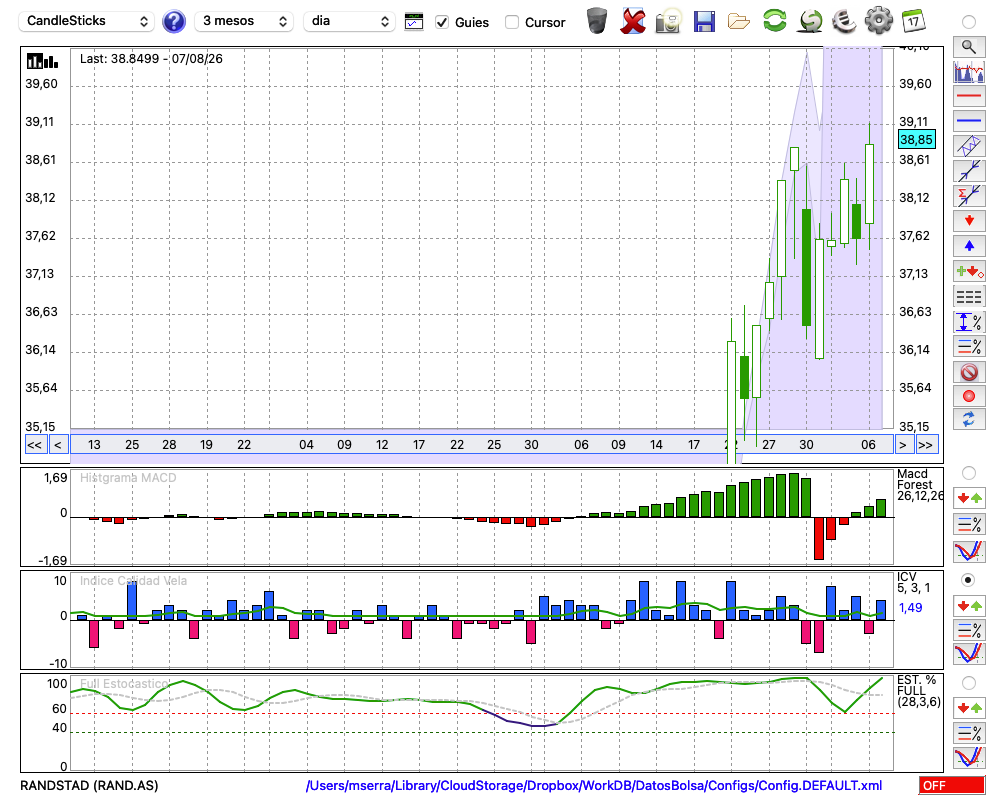Click the trash can icon
The width and height of the screenshot is (1000, 800).
(597, 21)
